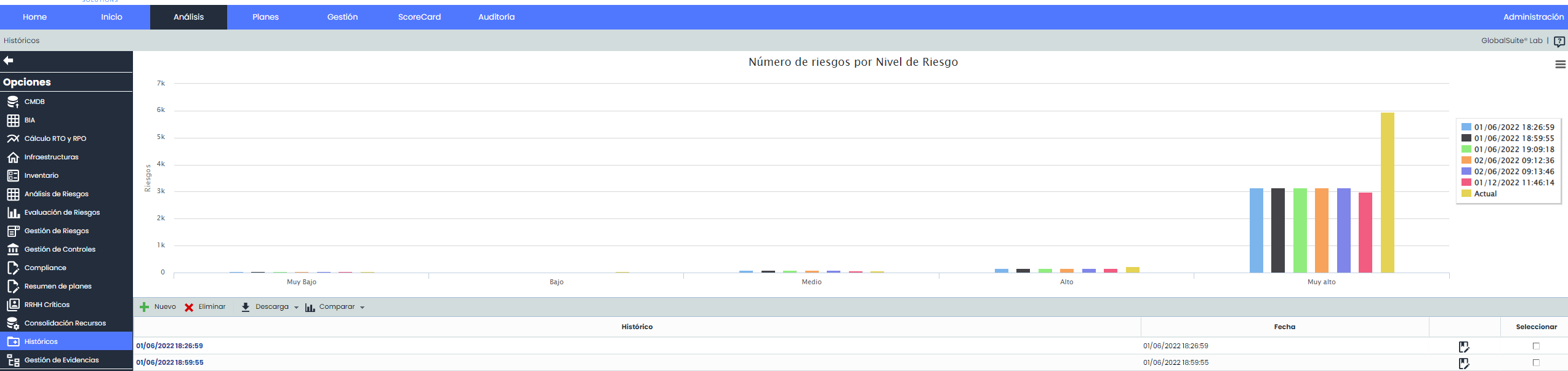Check the box for 01/06/2022 18:26:59 row
This screenshot has width=1568, height=371.
coord(1536,346)
